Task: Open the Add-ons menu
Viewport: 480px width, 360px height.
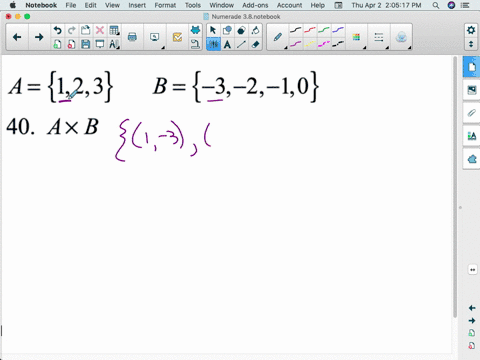Action: point(255,5)
